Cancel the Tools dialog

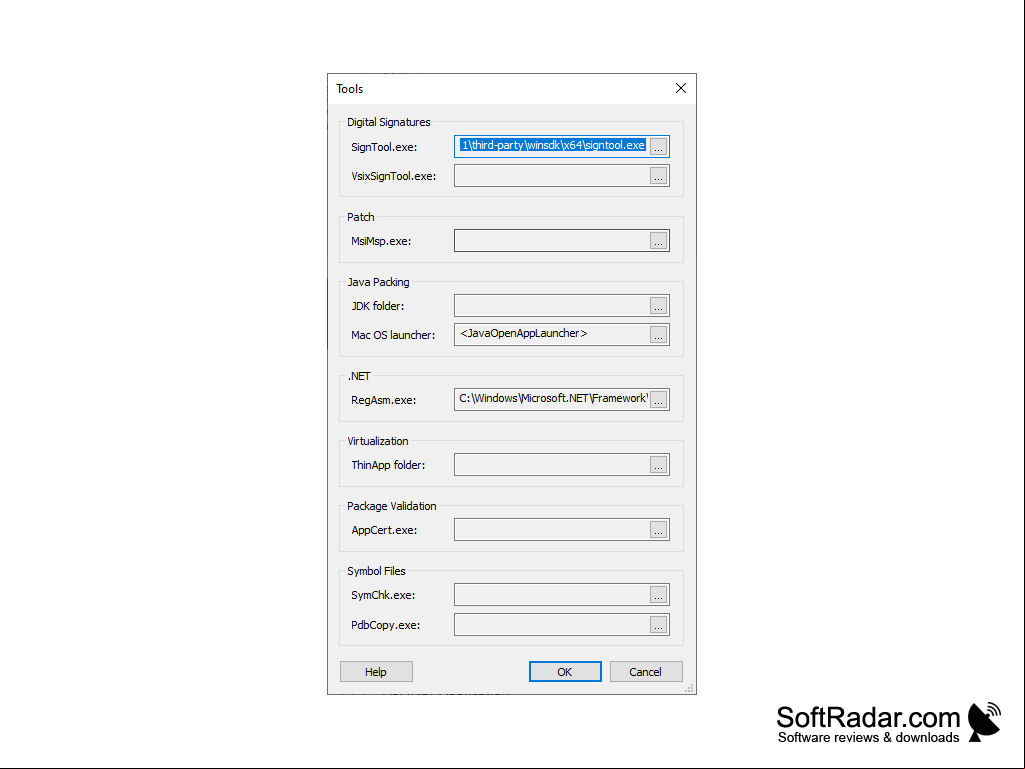[x=646, y=672]
